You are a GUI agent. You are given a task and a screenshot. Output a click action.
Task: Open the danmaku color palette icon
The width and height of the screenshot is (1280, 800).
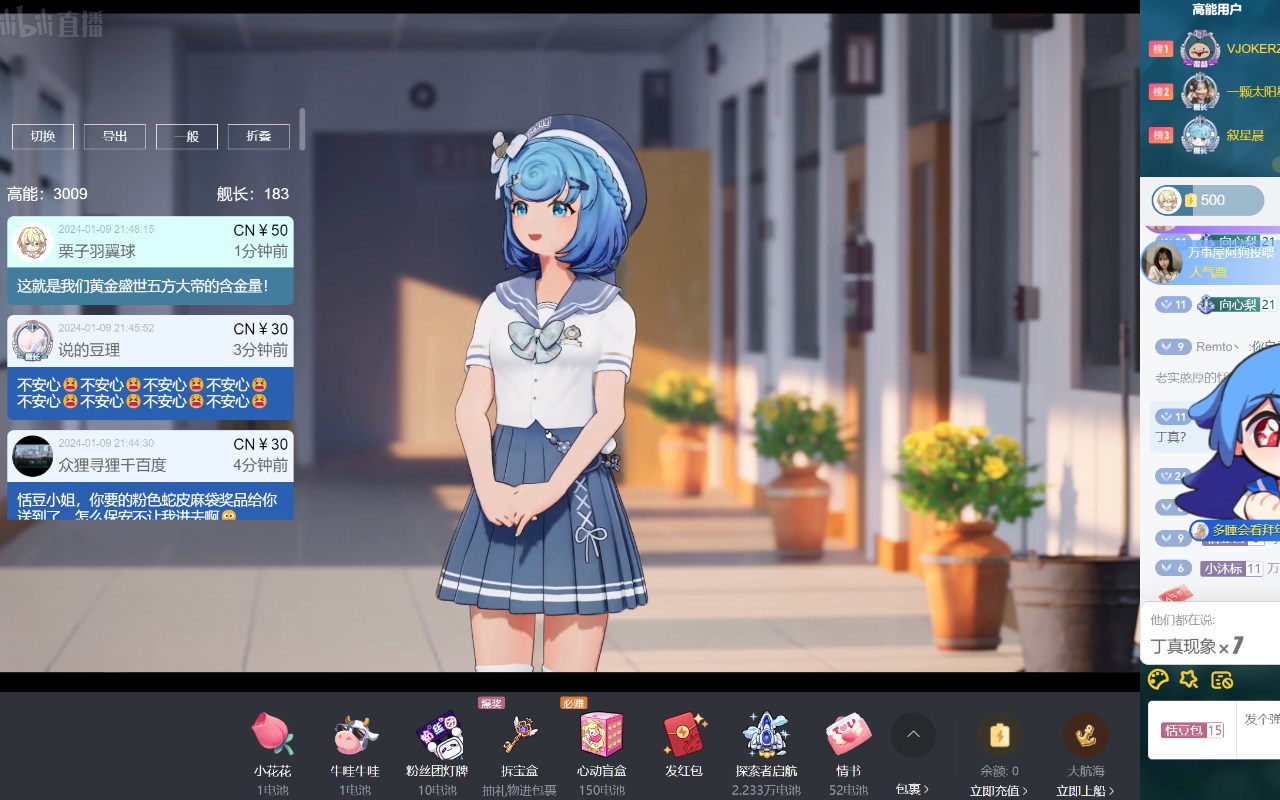coord(1158,680)
